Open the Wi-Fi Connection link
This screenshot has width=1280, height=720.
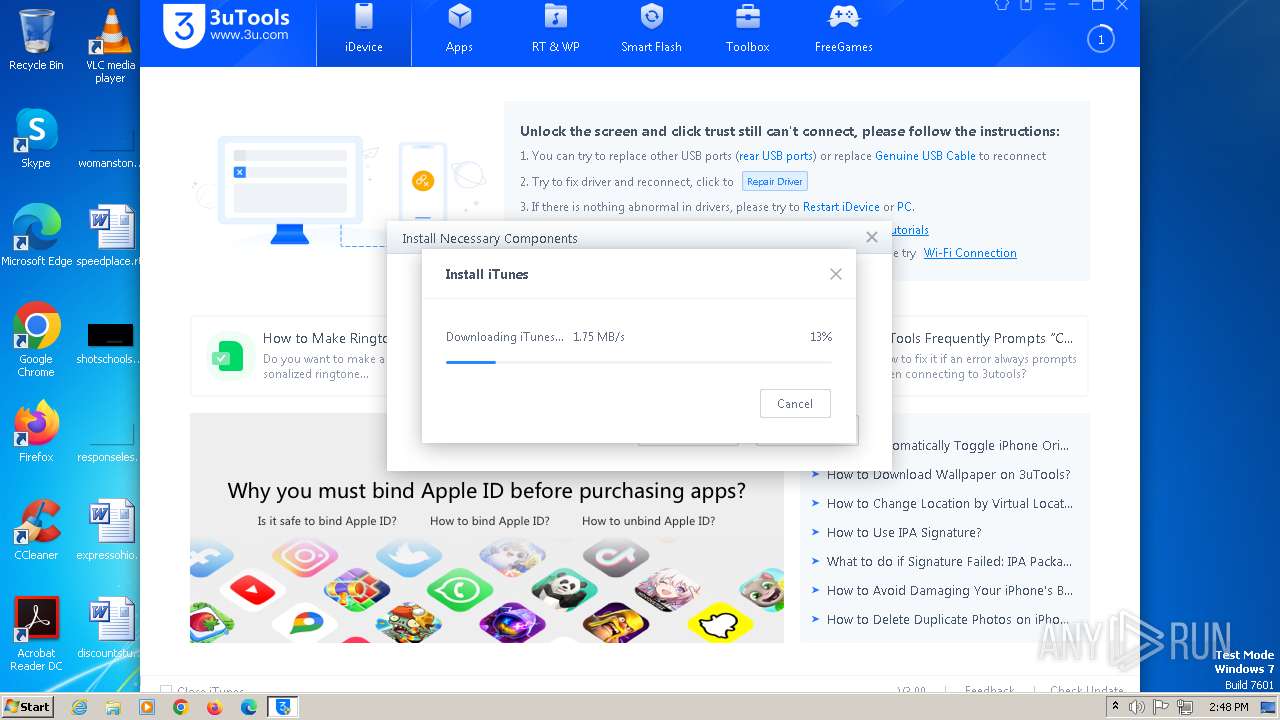pyautogui.click(x=970, y=253)
